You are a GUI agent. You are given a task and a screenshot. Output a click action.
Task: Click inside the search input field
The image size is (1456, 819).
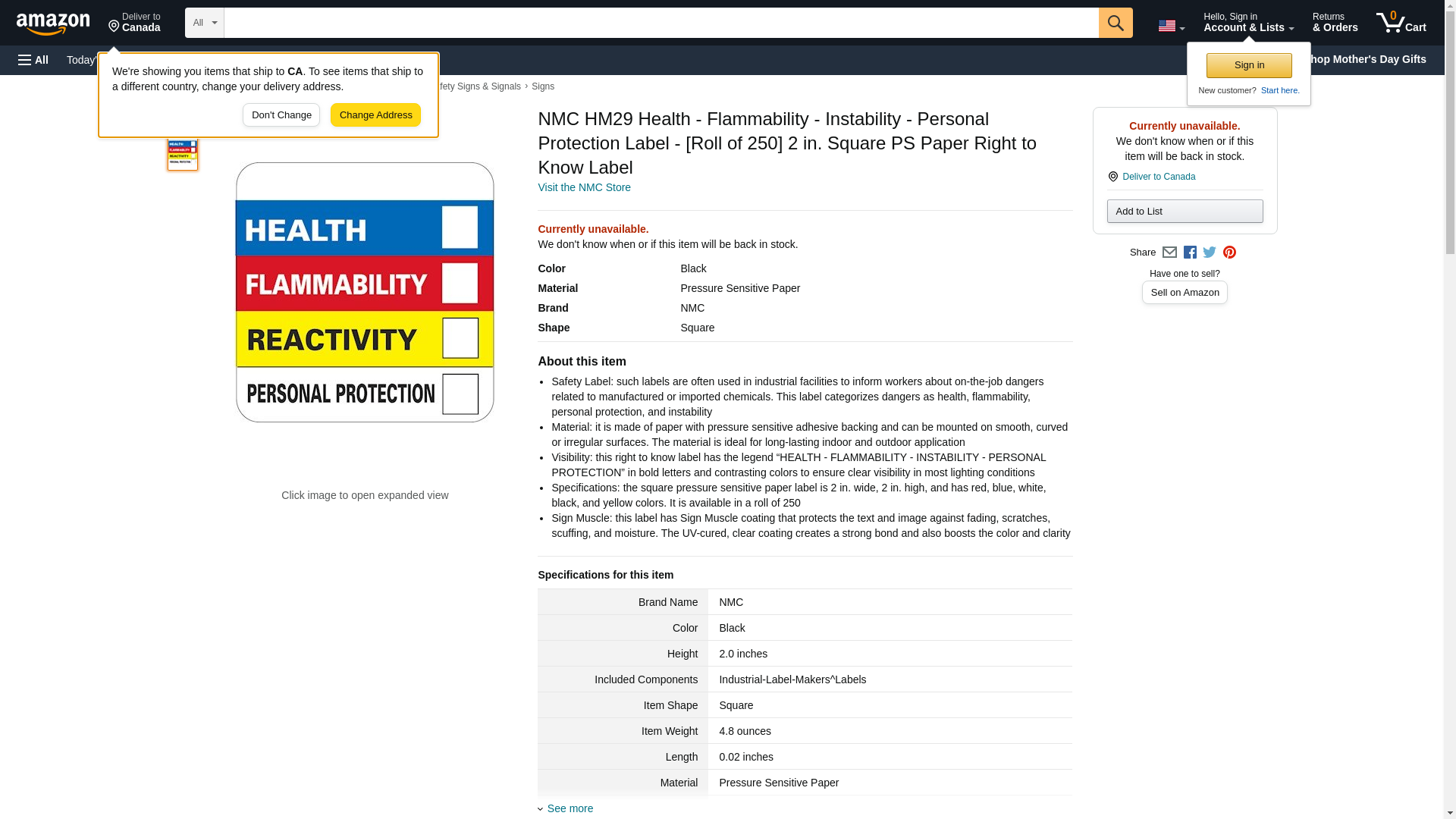tap(660, 23)
